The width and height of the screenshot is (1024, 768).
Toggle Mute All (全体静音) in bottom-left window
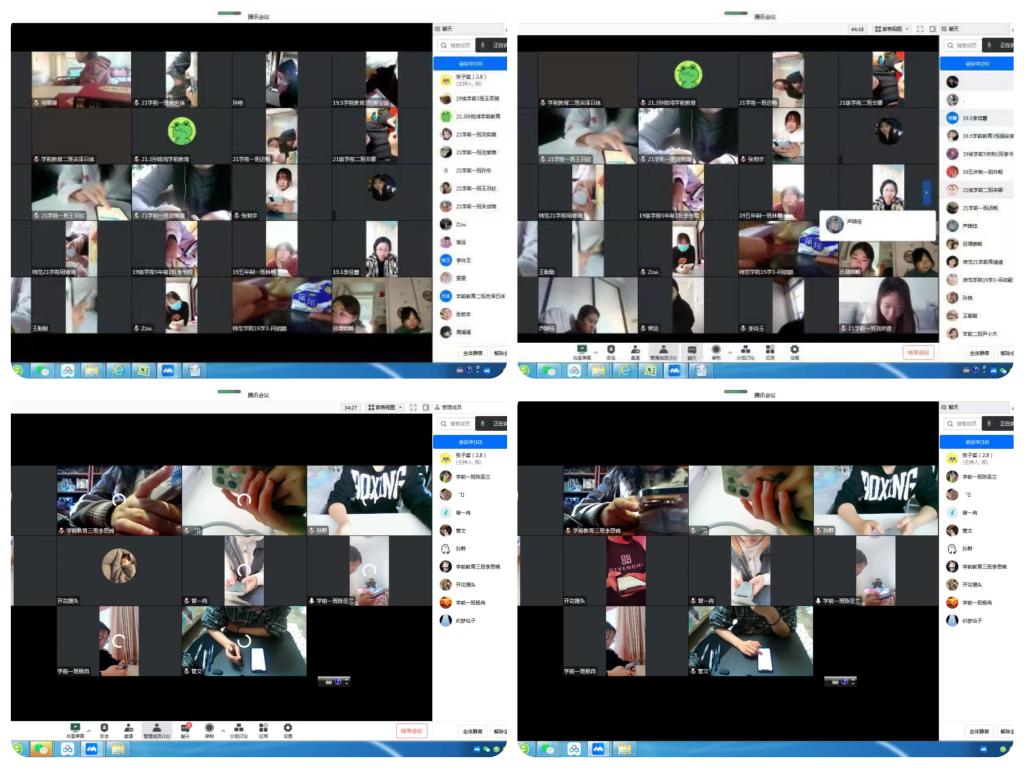pyautogui.click(x=472, y=731)
